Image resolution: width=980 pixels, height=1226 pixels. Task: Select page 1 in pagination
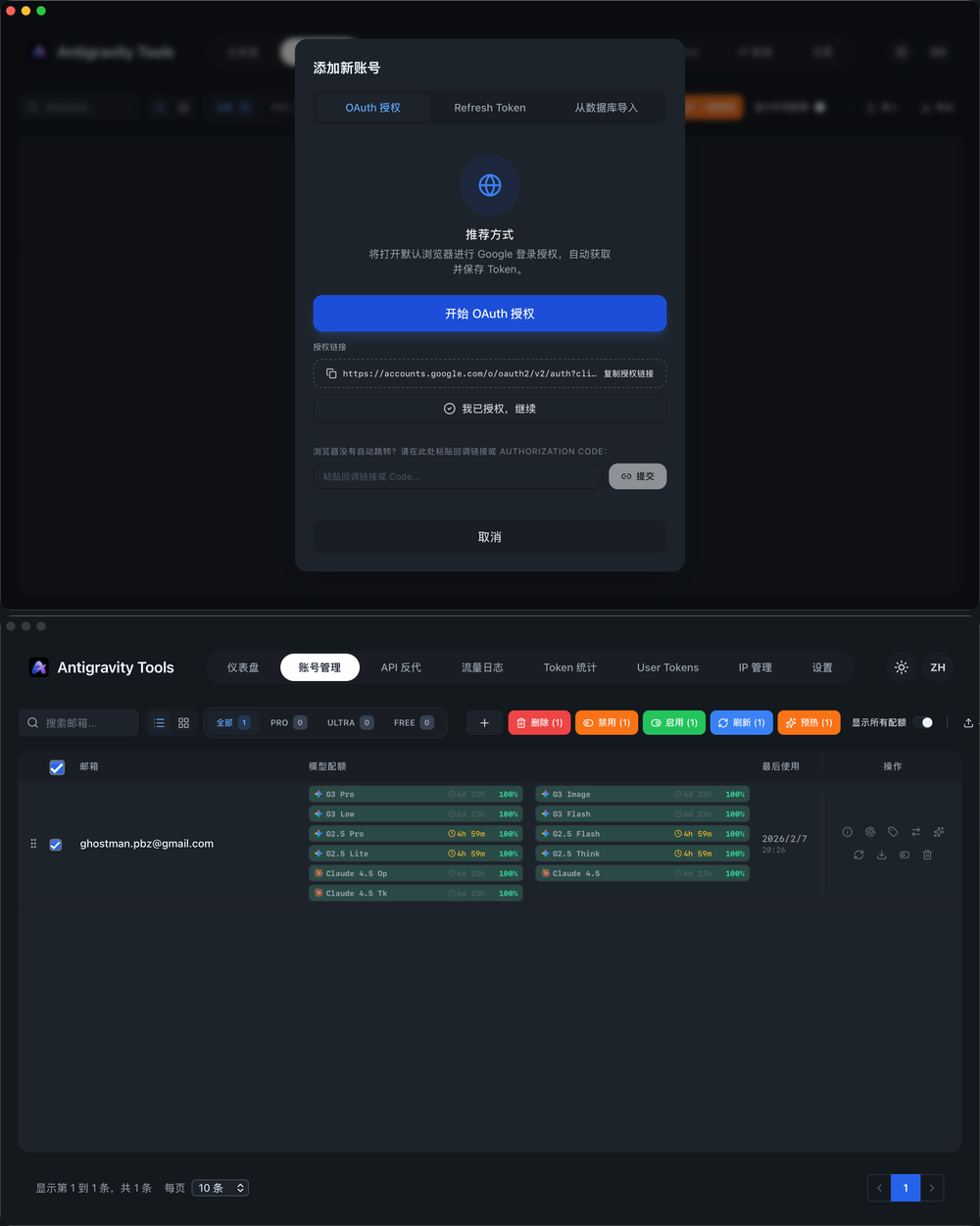tap(906, 1188)
